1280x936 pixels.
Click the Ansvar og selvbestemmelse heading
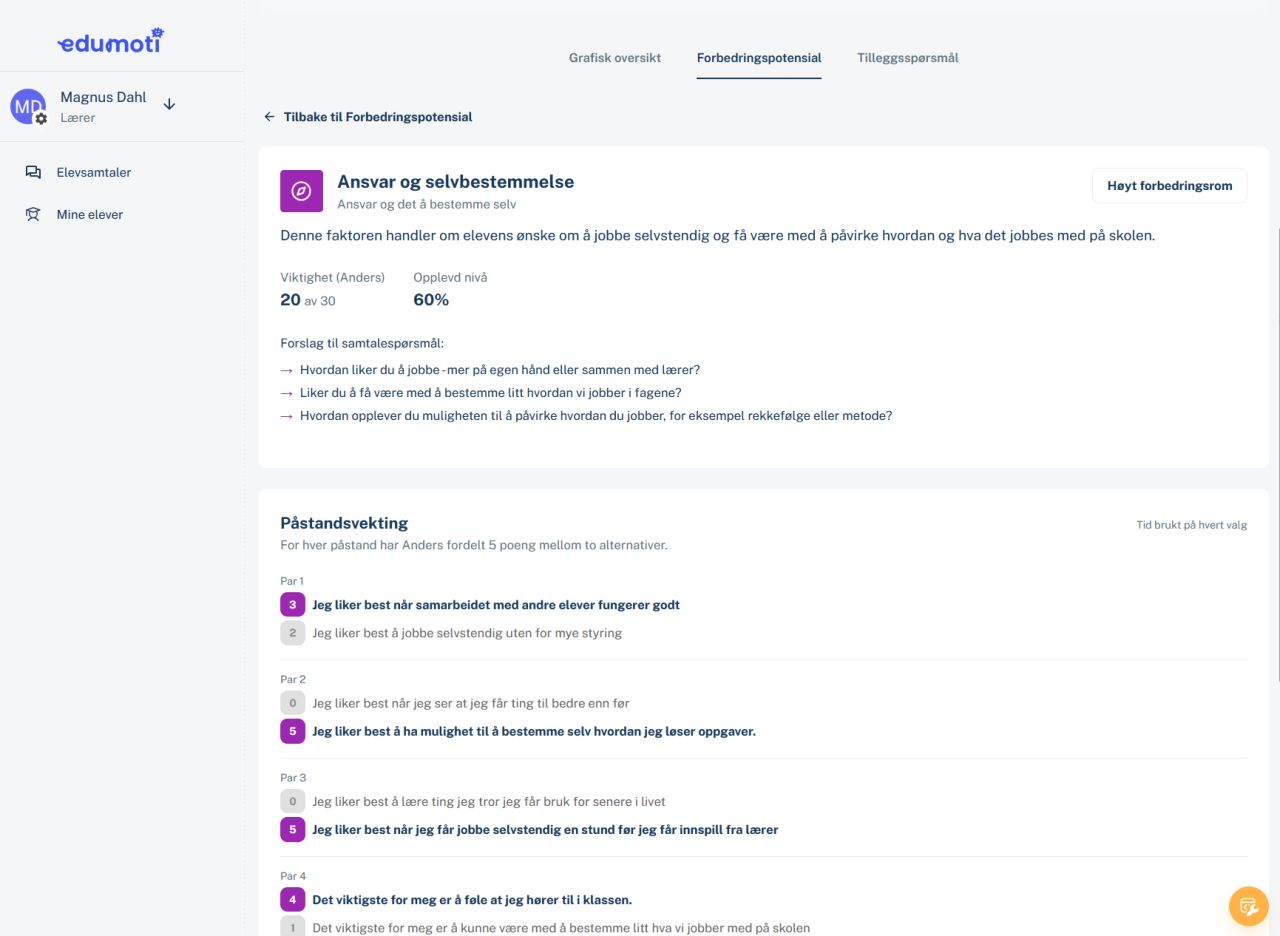click(x=456, y=182)
